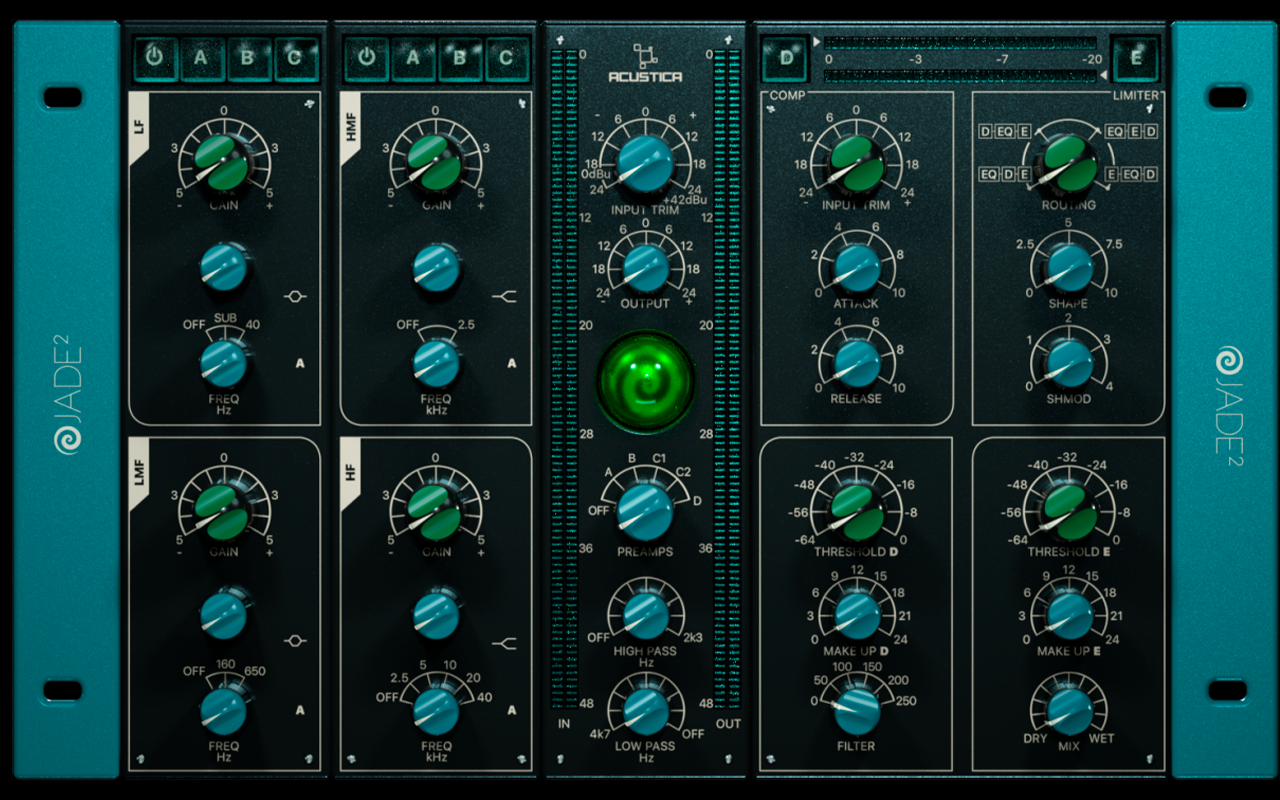
Task: Click the OUTPUT knob
Action: tap(645, 266)
